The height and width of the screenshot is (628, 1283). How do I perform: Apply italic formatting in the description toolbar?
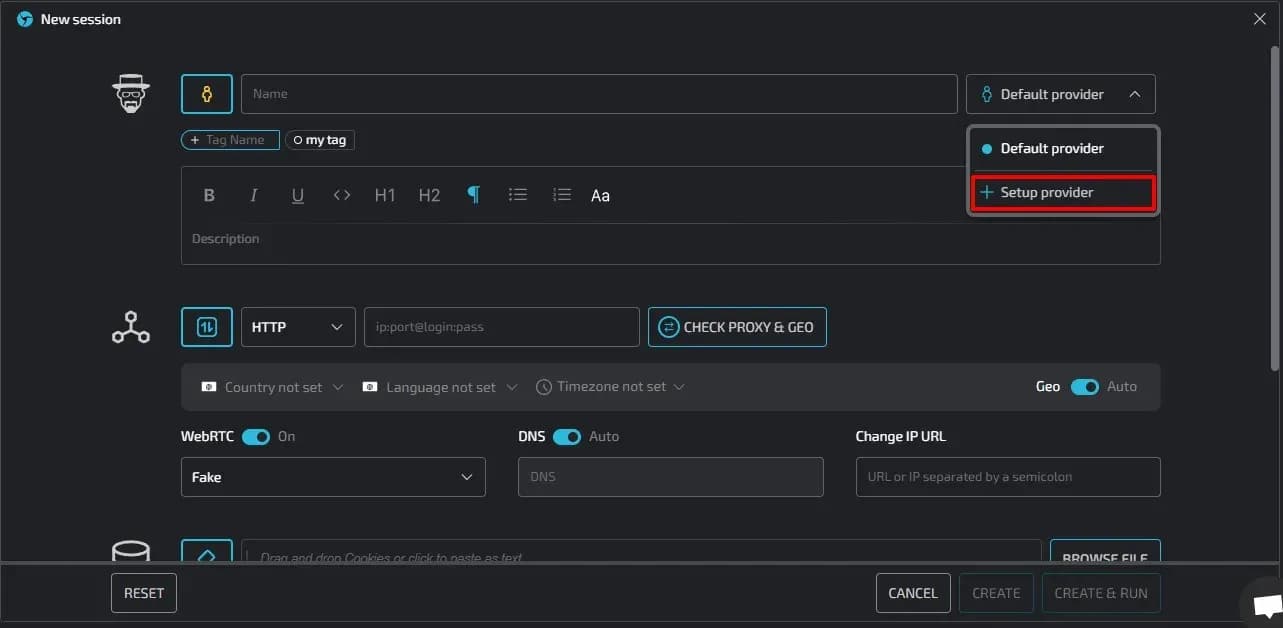(253, 195)
